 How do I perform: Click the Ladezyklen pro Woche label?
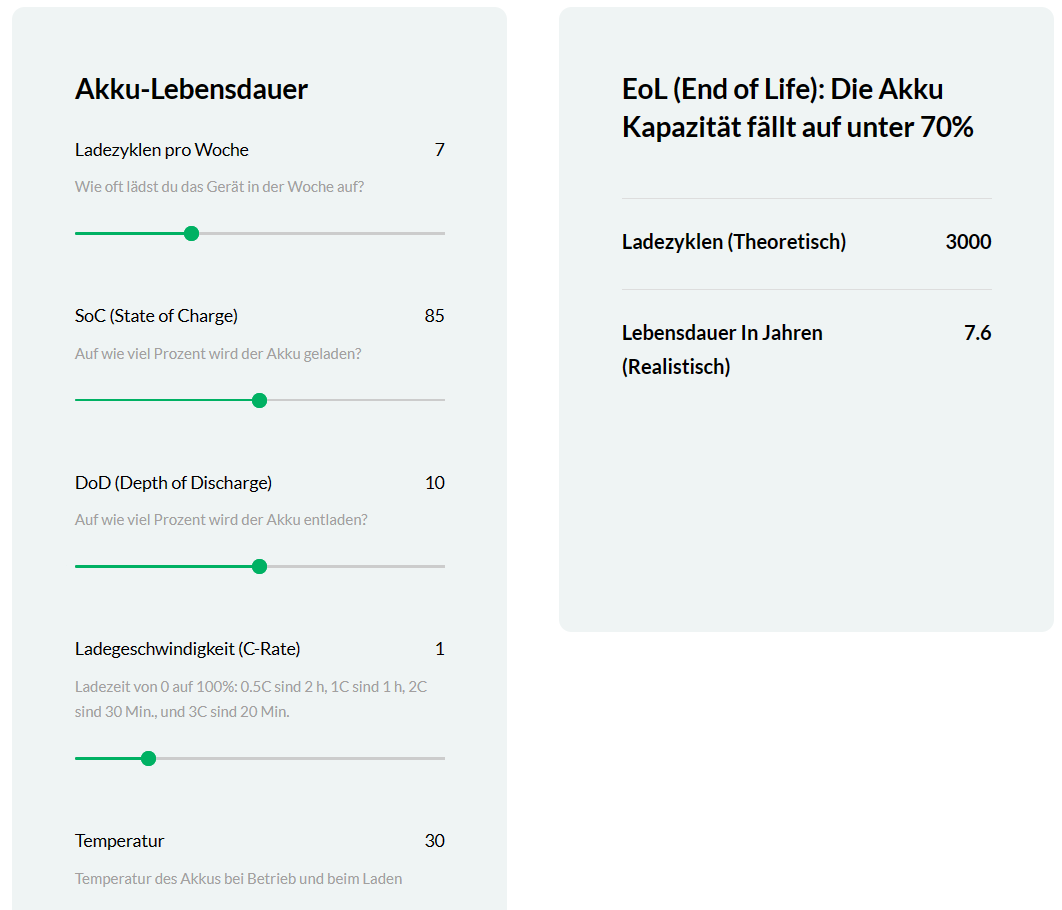(x=162, y=150)
